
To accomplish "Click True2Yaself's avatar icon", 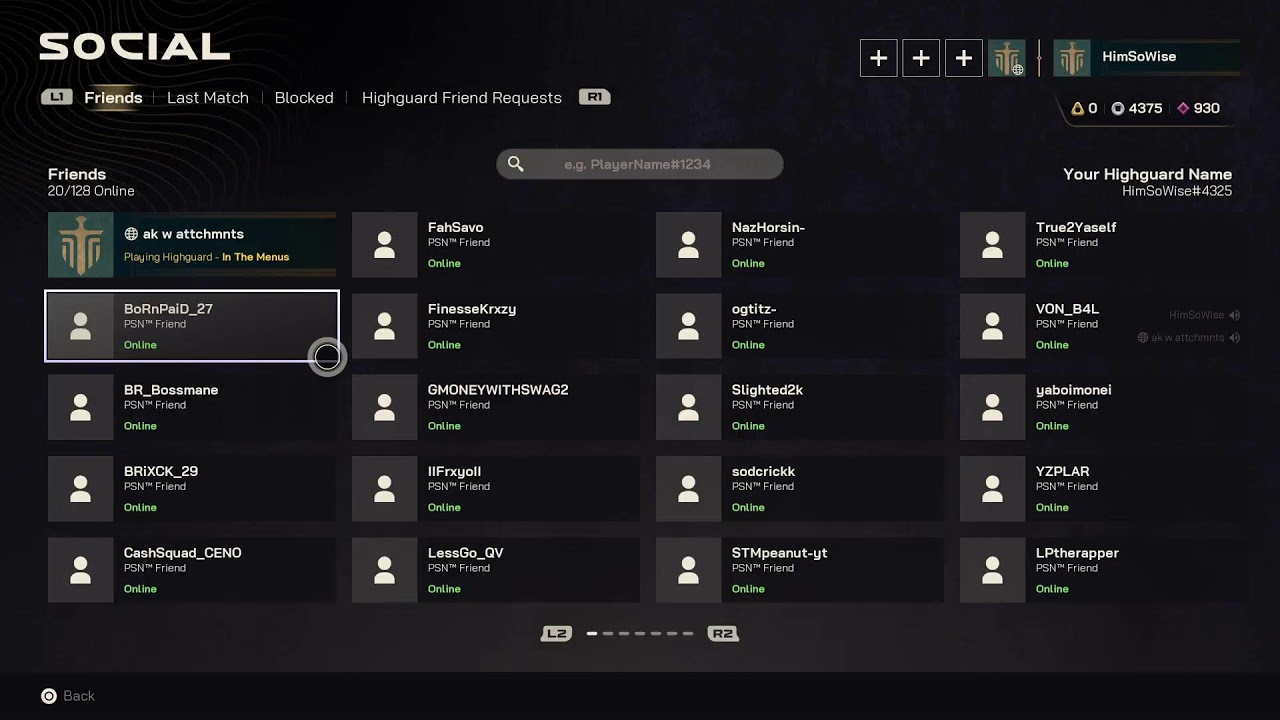I will click(x=993, y=245).
